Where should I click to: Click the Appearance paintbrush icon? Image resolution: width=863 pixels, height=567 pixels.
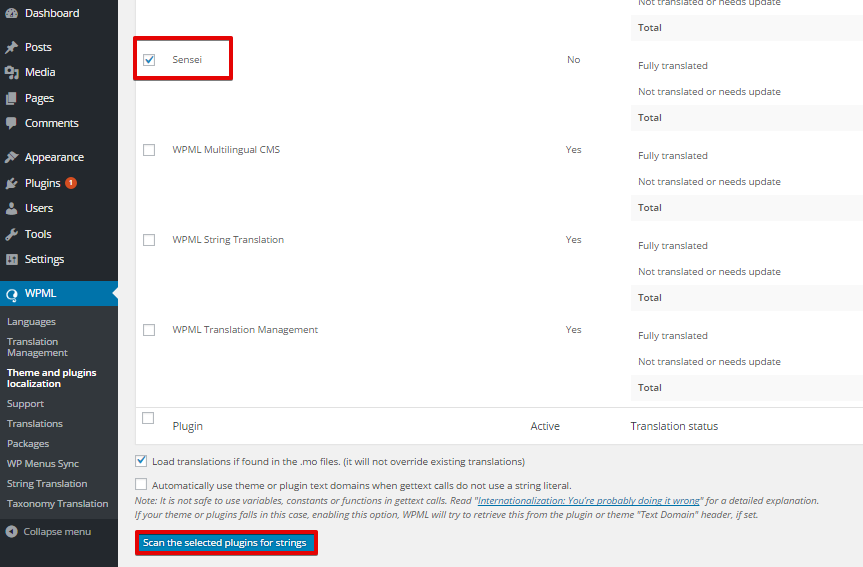pyautogui.click(x=12, y=157)
